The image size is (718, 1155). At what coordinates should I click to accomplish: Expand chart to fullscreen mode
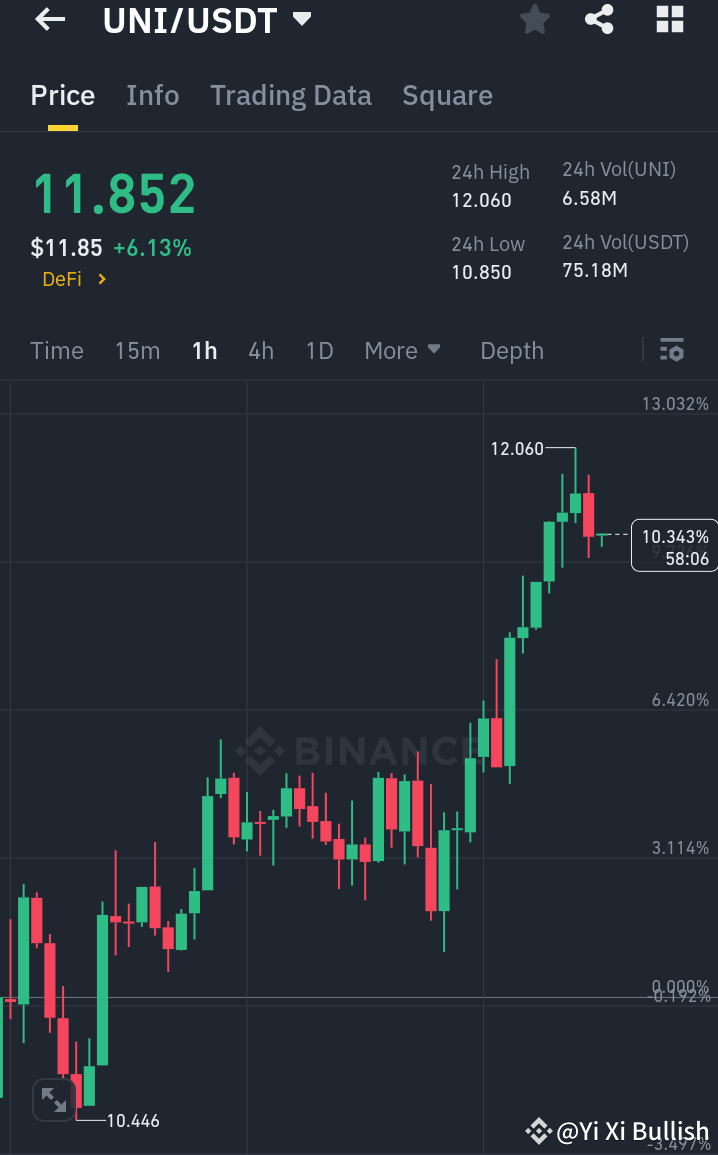[53, 1099]
